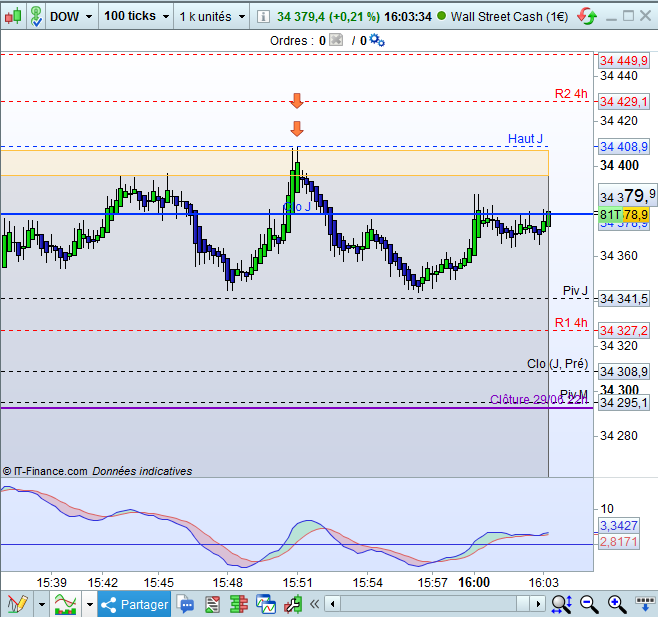Click the 34 408,9 Haut J price label
The image size is (658, 617).
(x=624, y=146)
